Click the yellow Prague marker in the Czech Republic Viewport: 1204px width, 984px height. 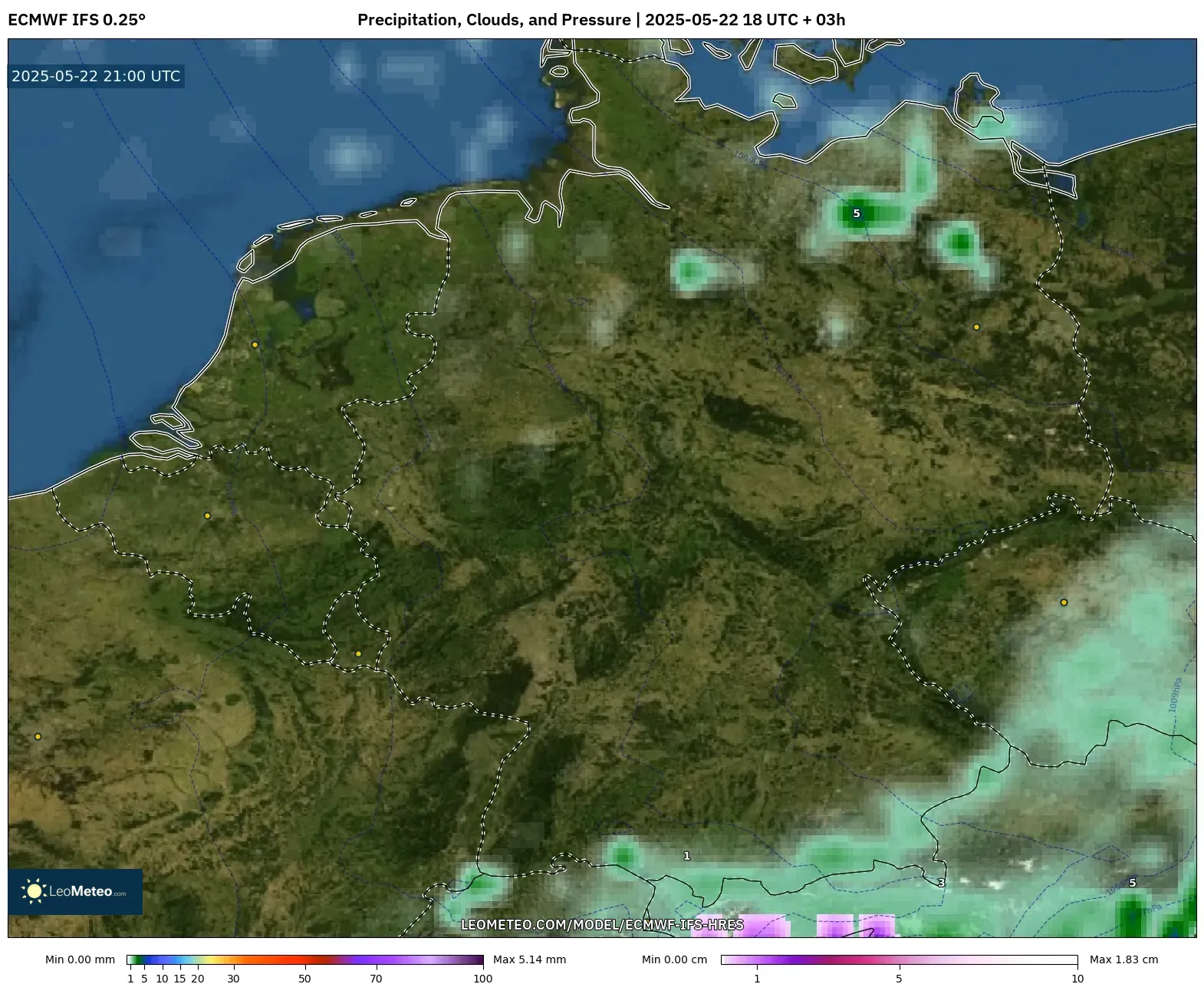[x=1064, y=602]
